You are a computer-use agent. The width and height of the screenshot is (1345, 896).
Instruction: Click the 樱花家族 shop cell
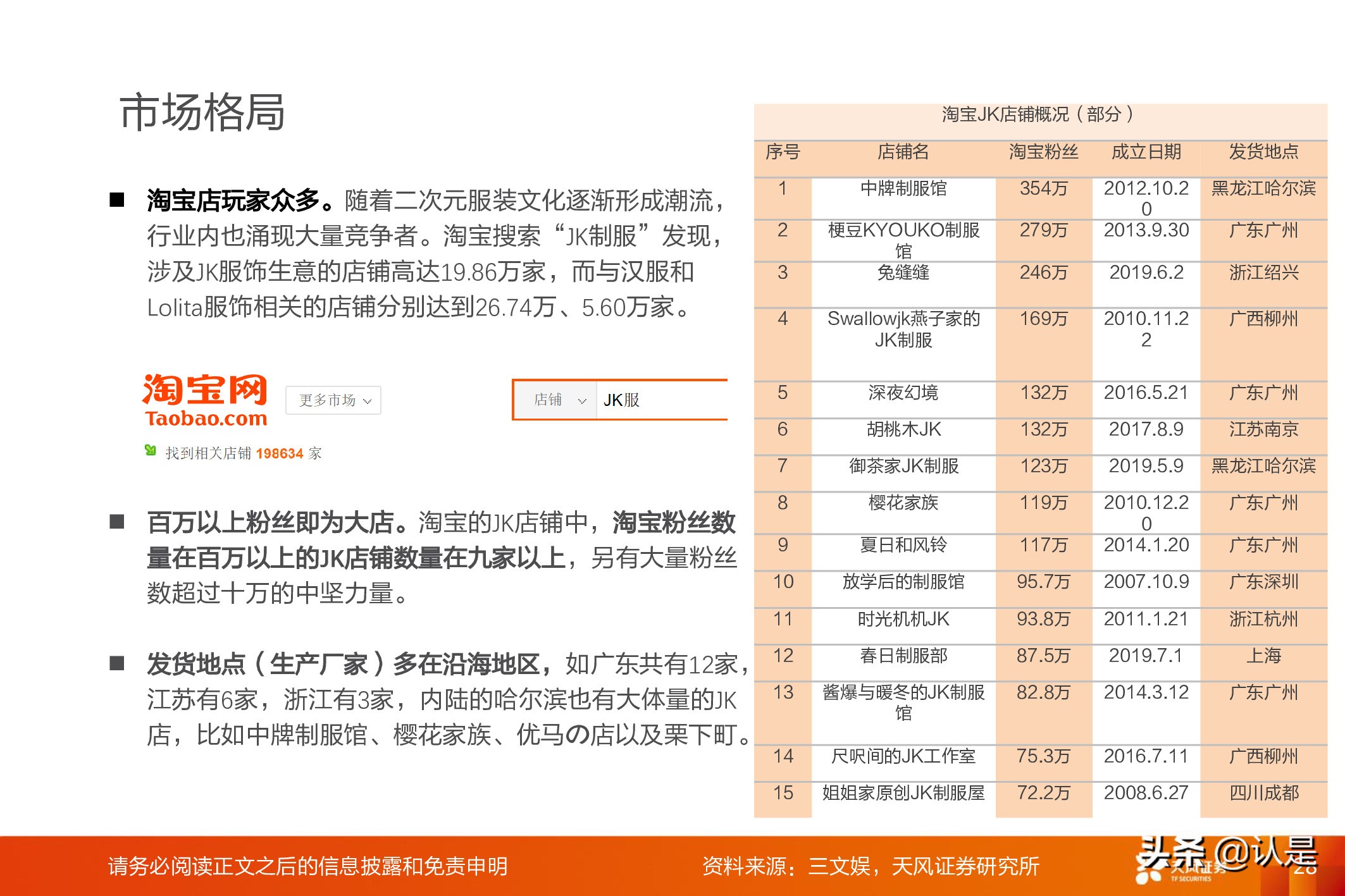(903, 503)
